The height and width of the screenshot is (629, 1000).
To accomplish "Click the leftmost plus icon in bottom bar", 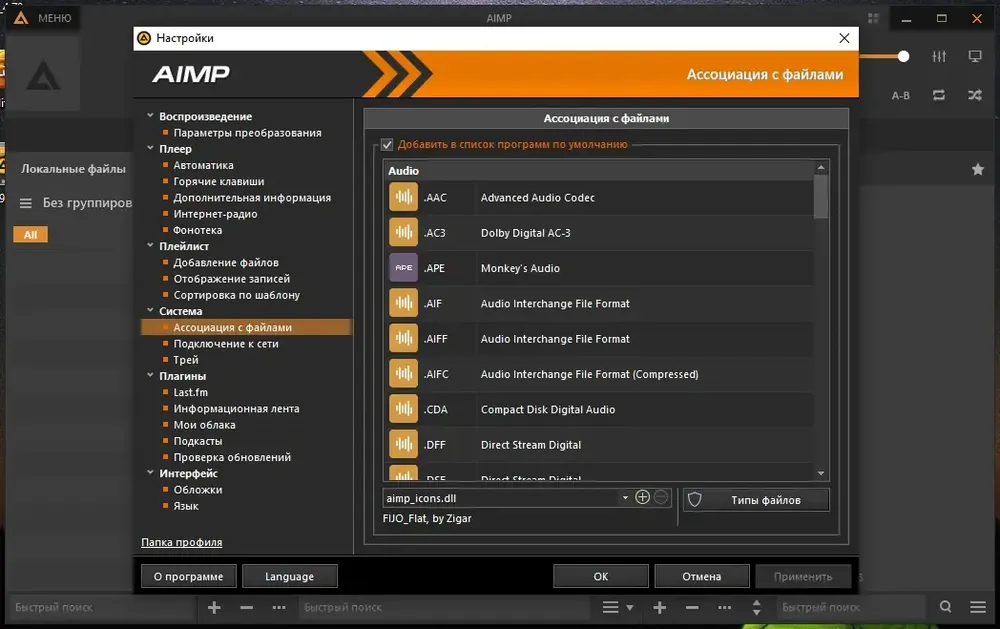I will point(214,607).
